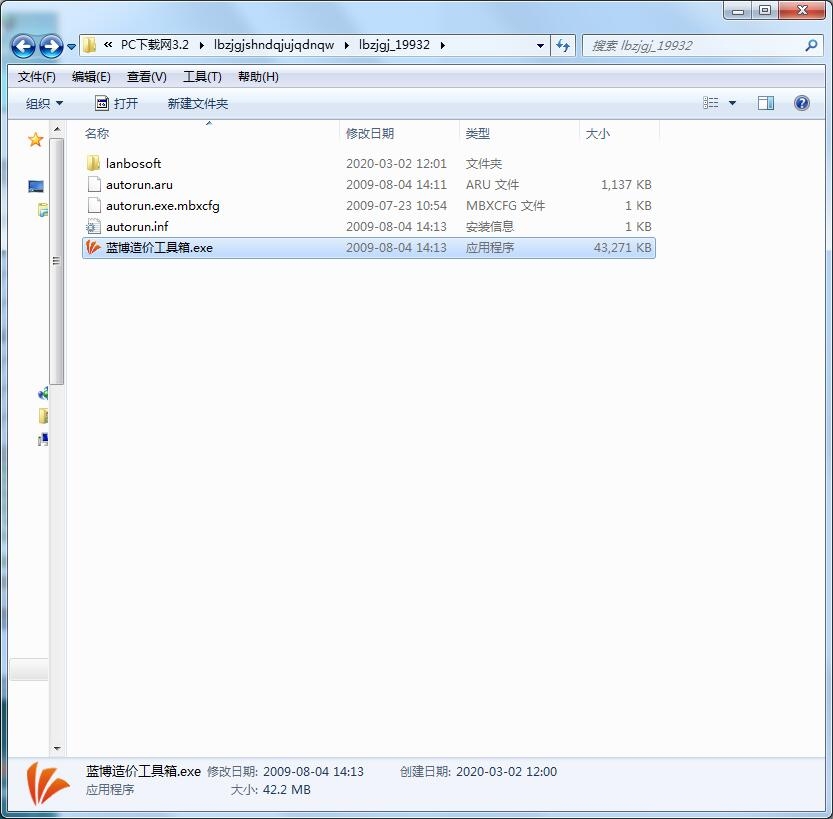Open the 编辑(E) menu
Viewport: 833px width, 819px height.
pos(91,77)
